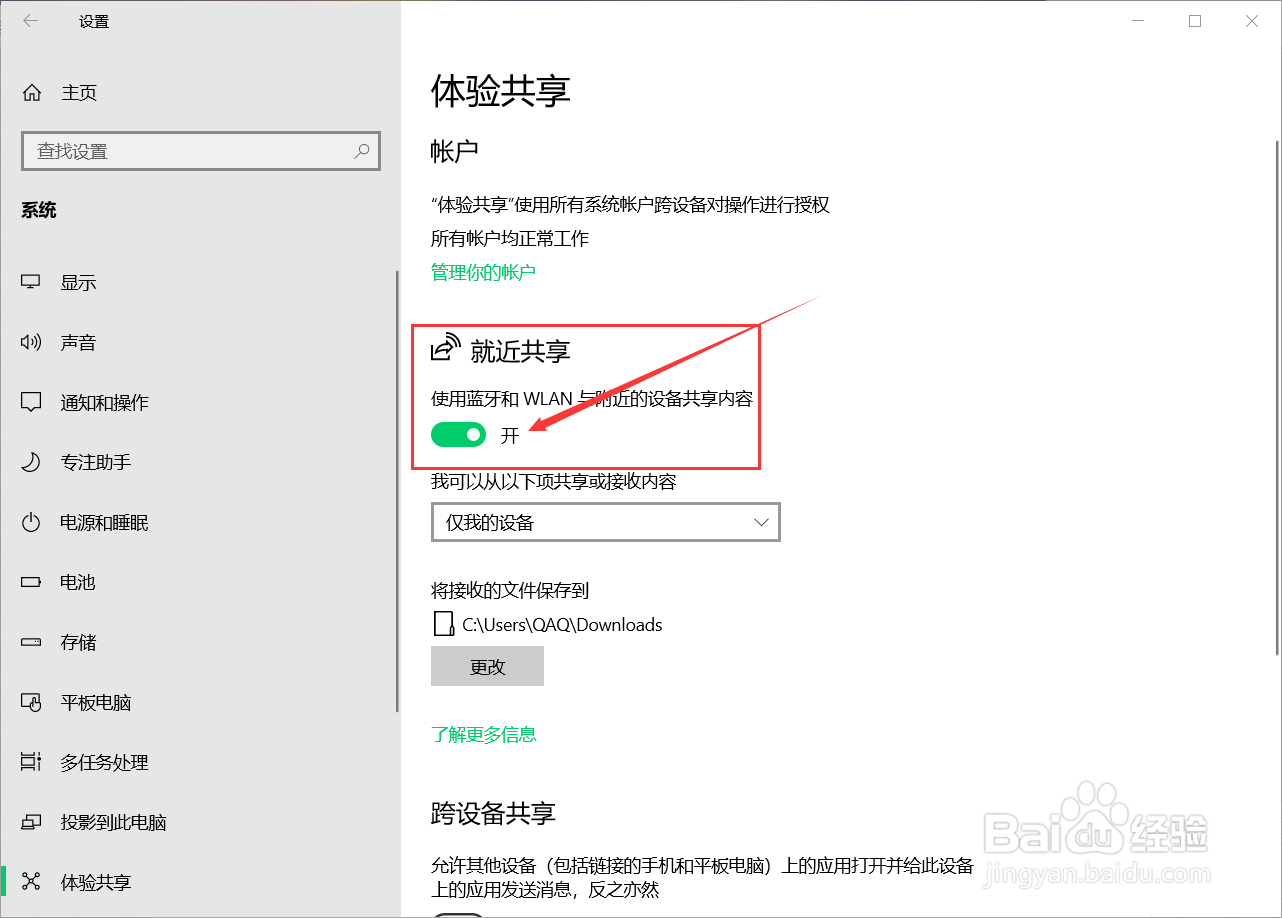Click the 声音 speaker icon

[x=31, y=343]
